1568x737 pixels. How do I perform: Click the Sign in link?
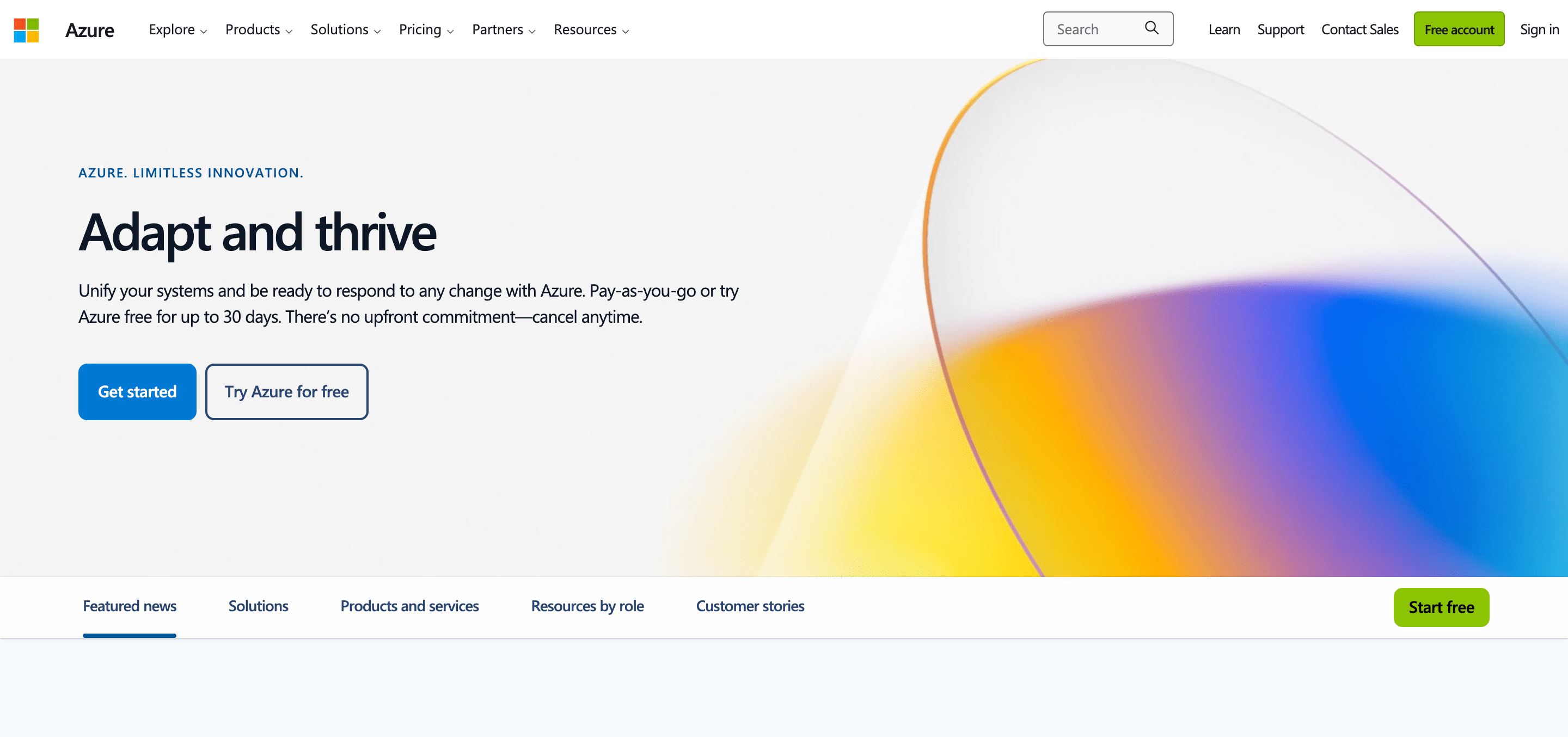tap(1539, 30)
